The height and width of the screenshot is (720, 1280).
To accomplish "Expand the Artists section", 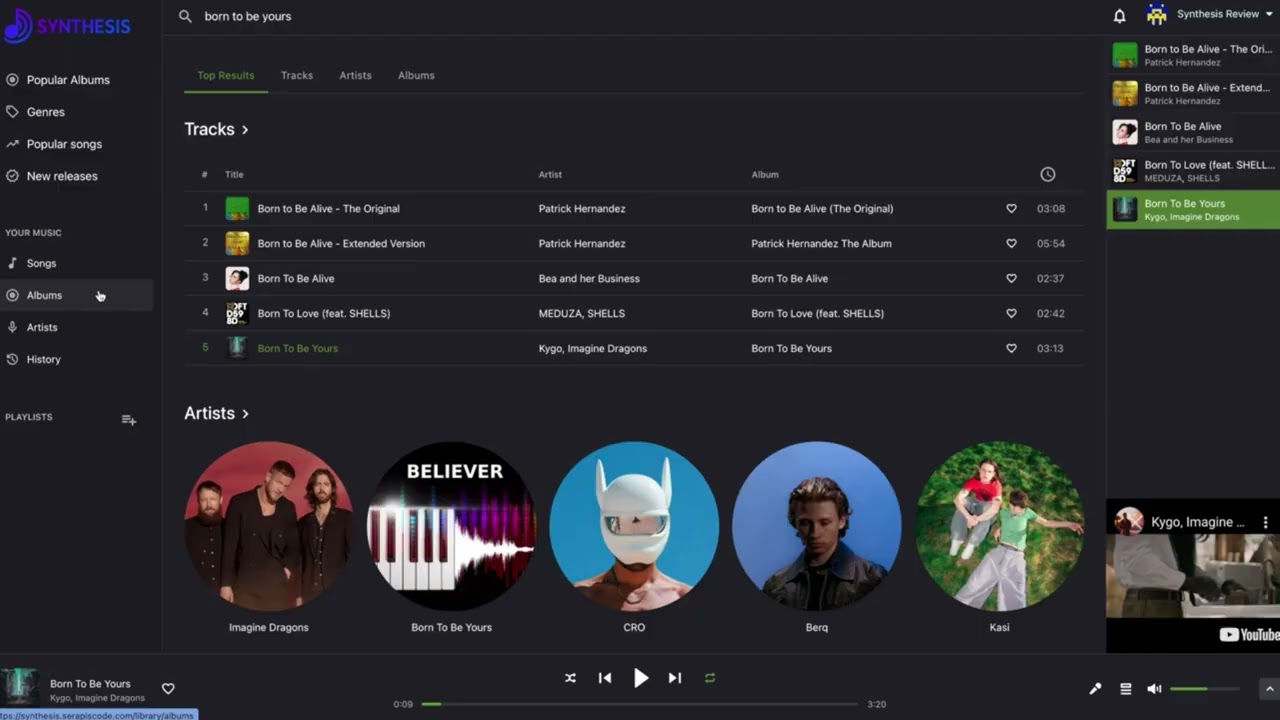I will (x=217, y=413).
